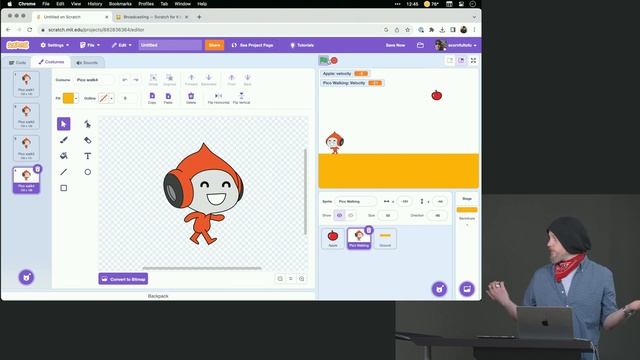Click the Front layer icon
This screenshot has width=640, height=360.
click(x=231, y=80)
